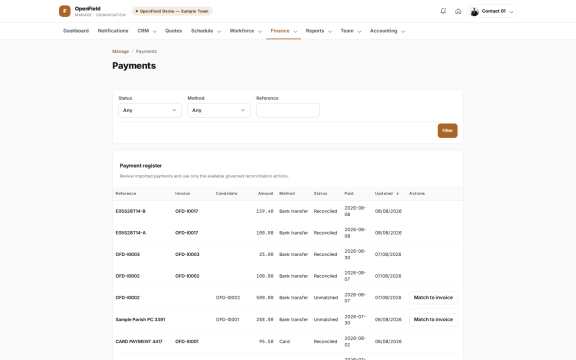The width and height of the screenshot is (576, 360).
Task: Open invoice "OFD-I0003" in the 25.00 row
Action: pos(187,254)
